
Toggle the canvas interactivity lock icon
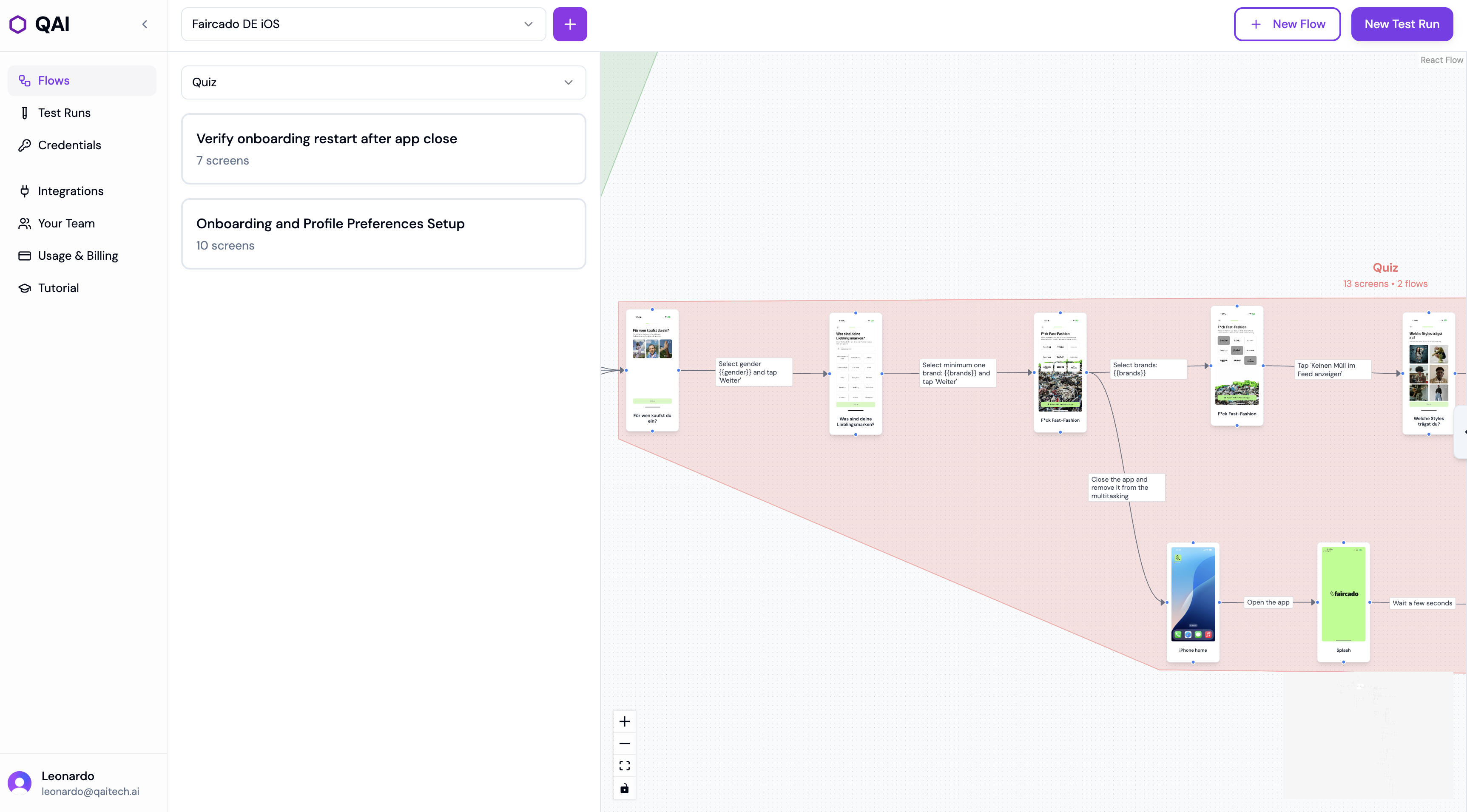pyautogui.click(x=624, y=789)
